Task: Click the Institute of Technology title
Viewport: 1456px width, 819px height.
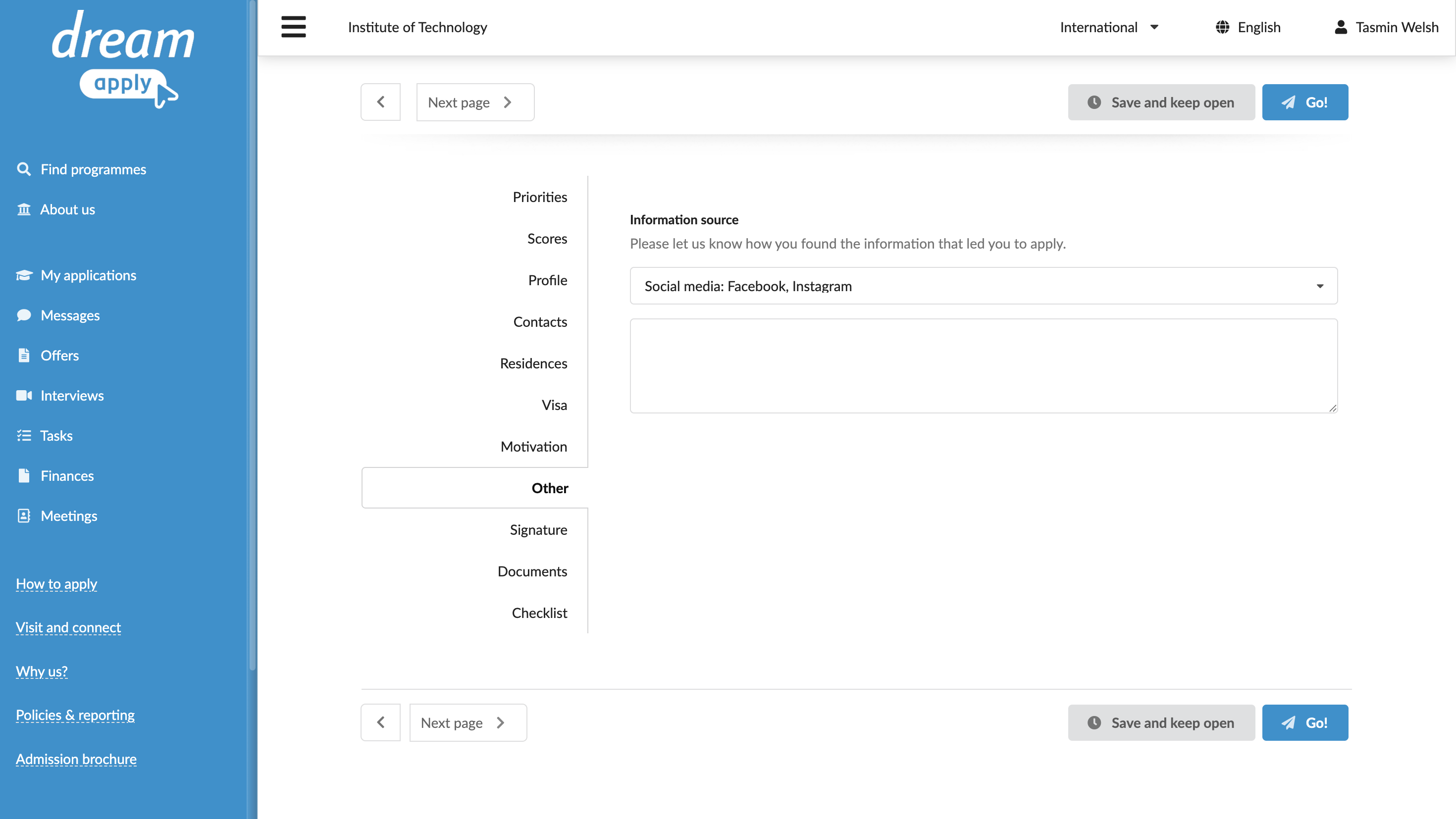Action: pyautogui.click(x=417, y=27)
